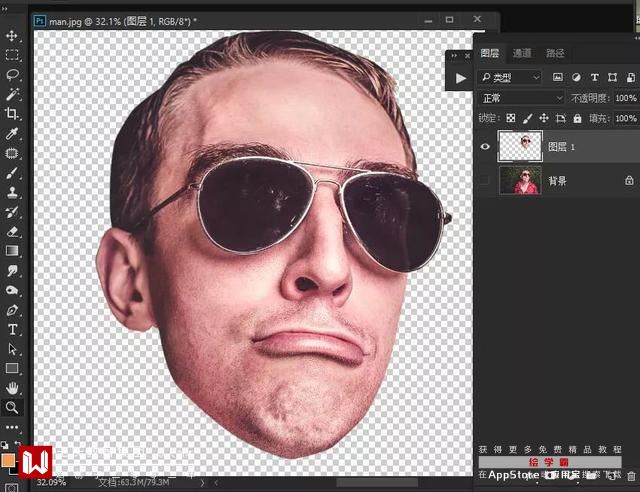The image size is (640, 492).
Task: Open the three-dot Edit Toolbar menu
Action: tap(11, 427)
